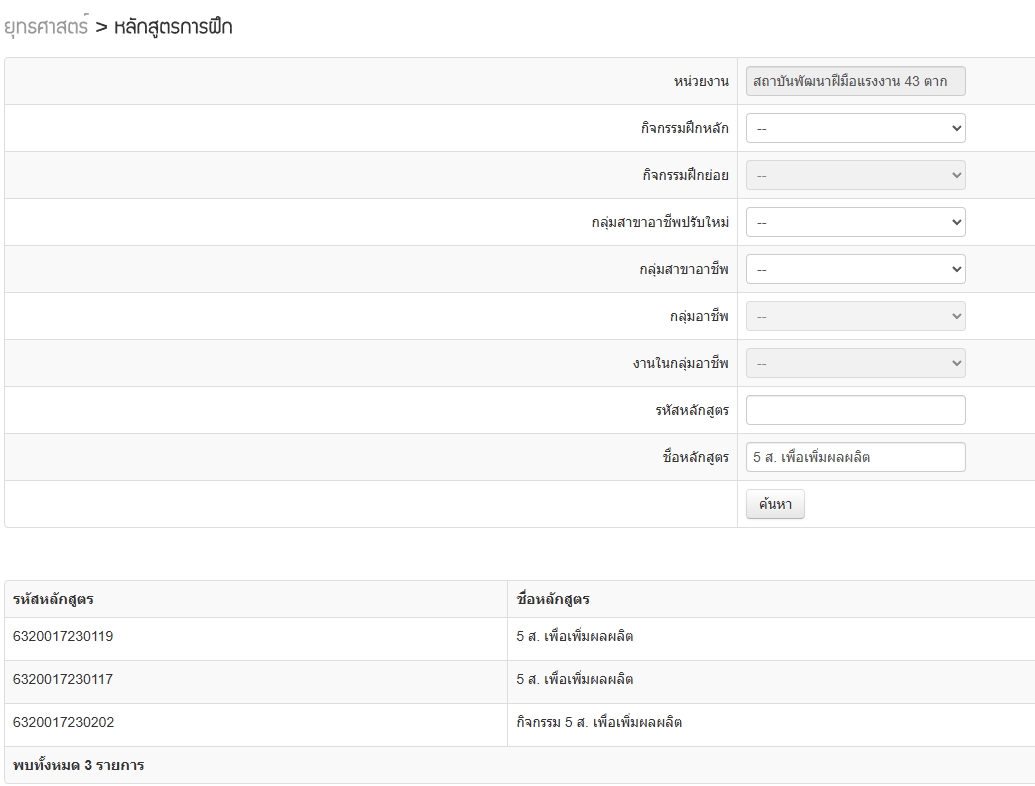Screen dimensions: 1035x786
Task: Open the งานในกลุ่มอาชีพ dropdown
Action: (855, 363)
